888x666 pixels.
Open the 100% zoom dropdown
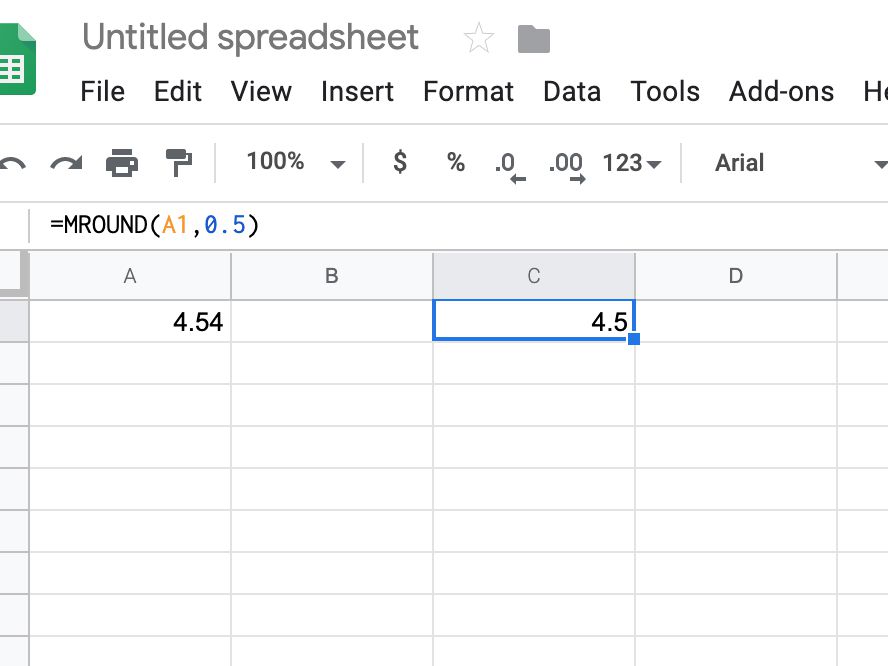point(295,163)
